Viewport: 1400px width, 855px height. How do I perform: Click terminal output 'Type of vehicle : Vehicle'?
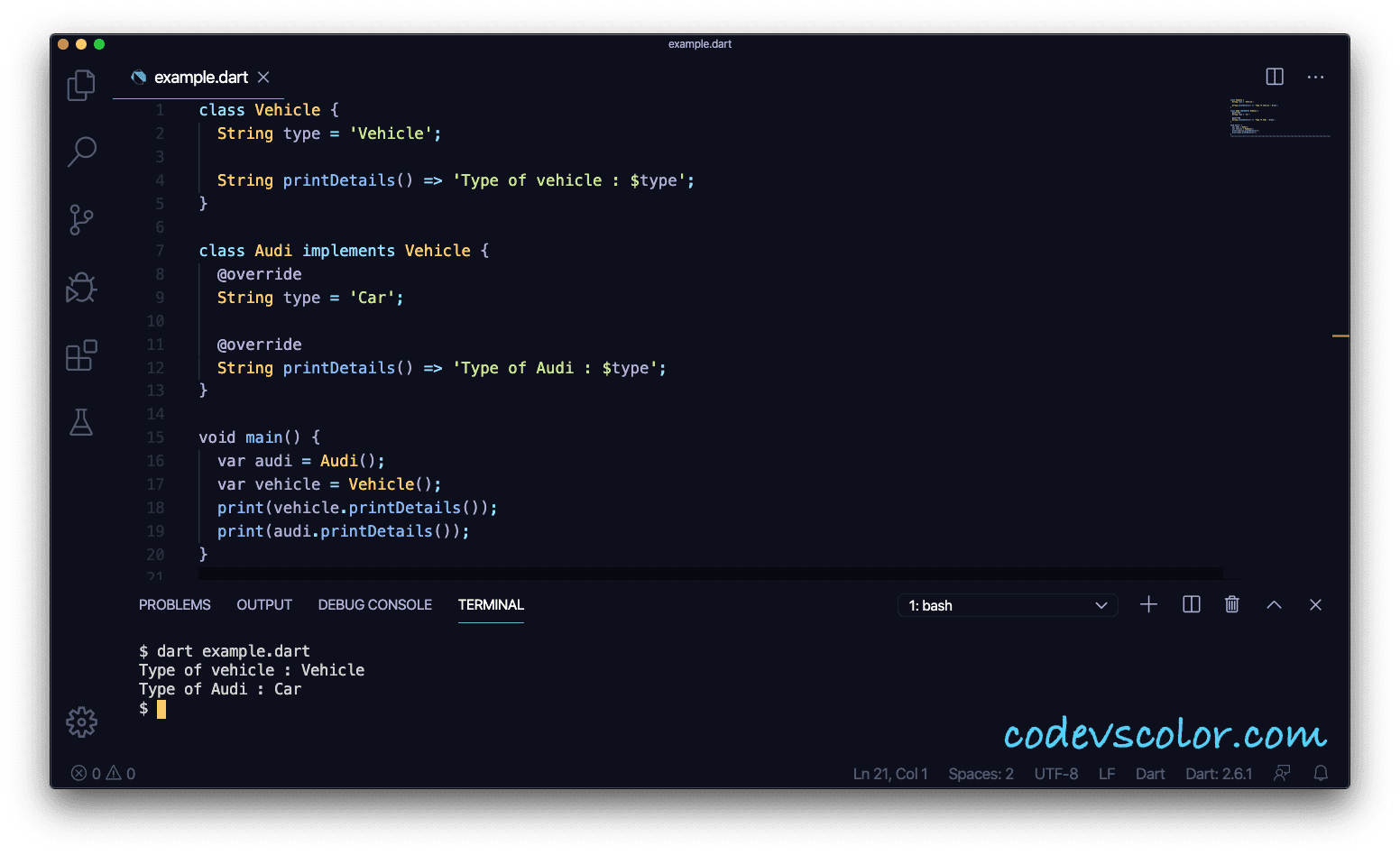click(252, 670)
